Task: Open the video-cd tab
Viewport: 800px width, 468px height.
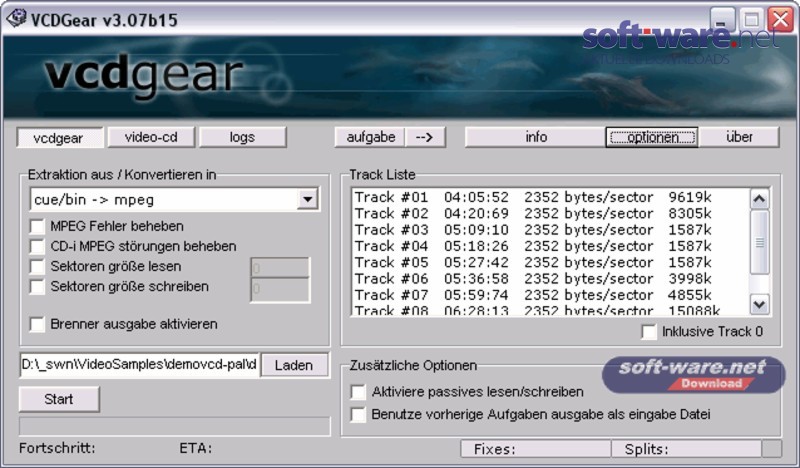Action: coord(151,137)
